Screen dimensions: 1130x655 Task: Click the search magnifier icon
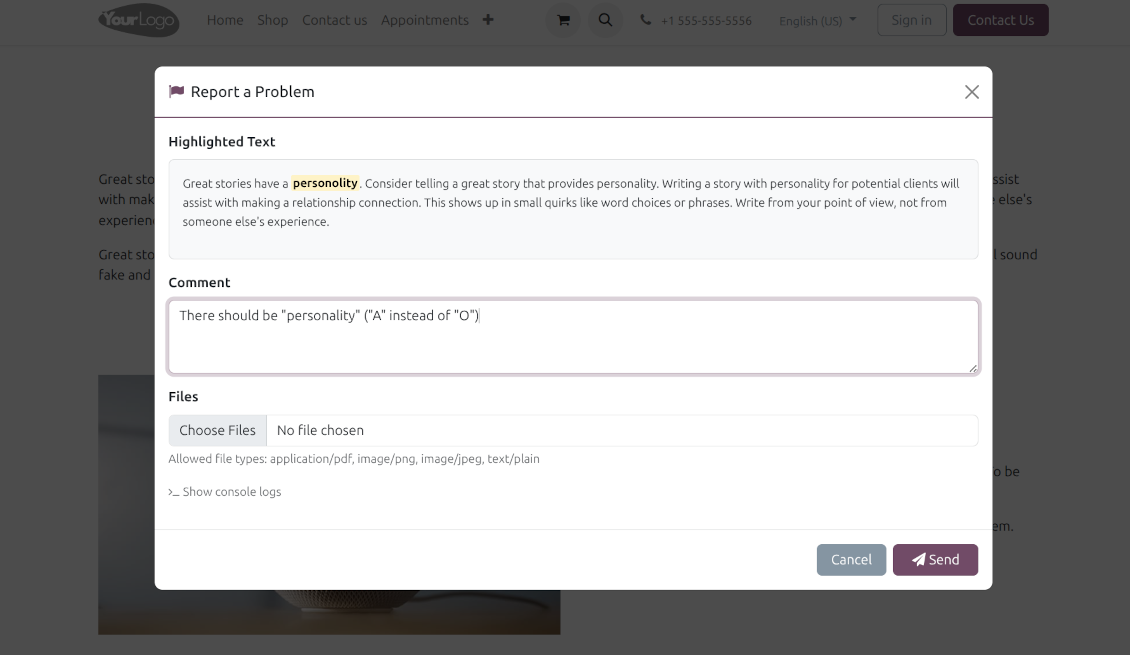click(605, 20)
